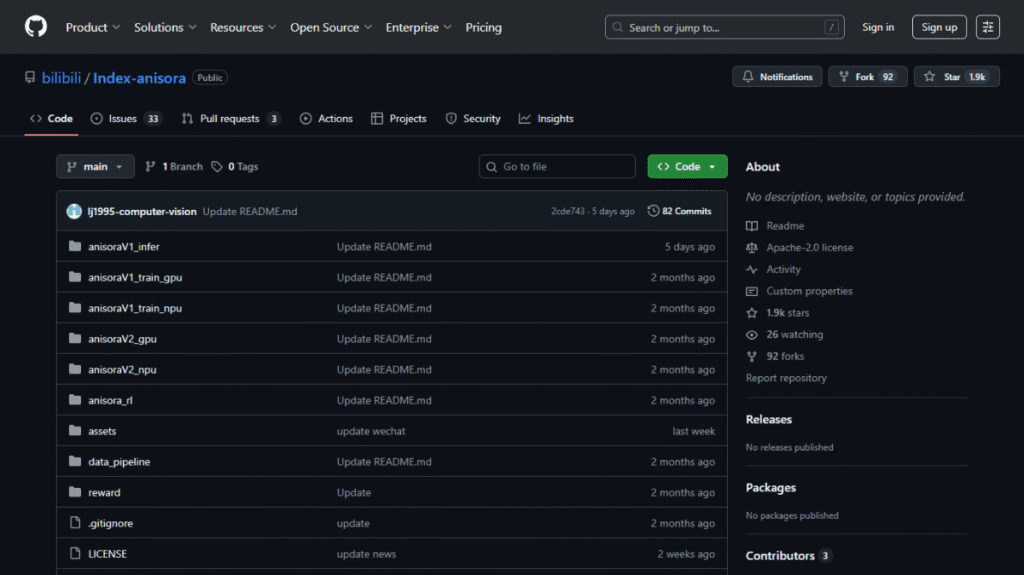Click the eye icon next to 26 watching
The width and height of the screenshot is (1024, 575).
752,335
